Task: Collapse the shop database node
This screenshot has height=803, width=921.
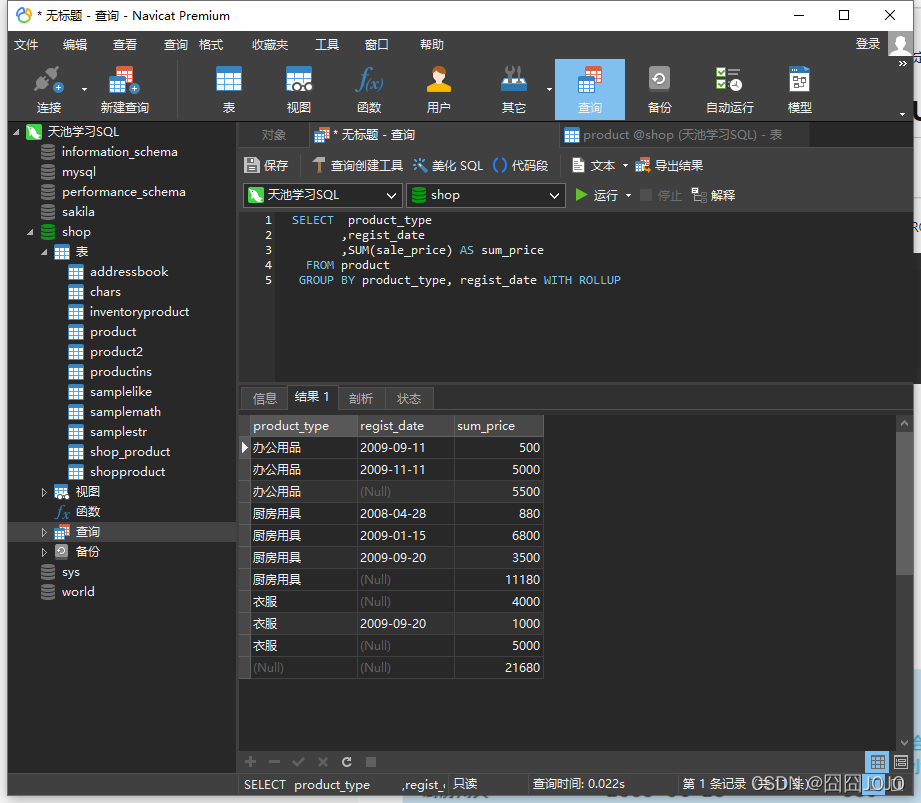Action: pyautogui.click(x=30, y=232)
